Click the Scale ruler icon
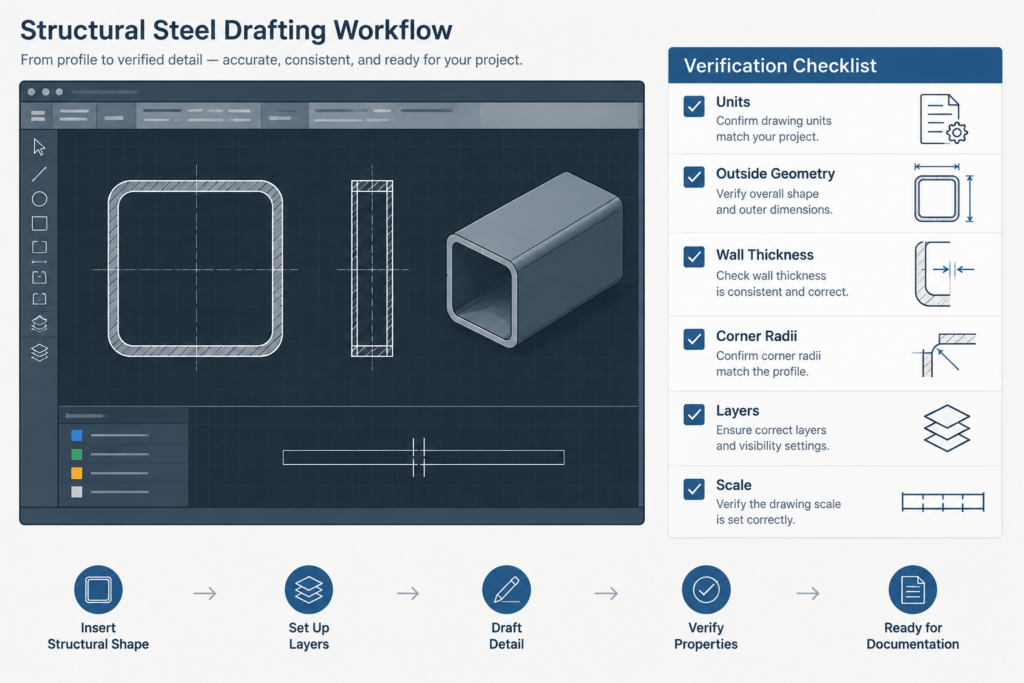Image resolution: width=1024 pixels, height=683 pixels. 942,501
